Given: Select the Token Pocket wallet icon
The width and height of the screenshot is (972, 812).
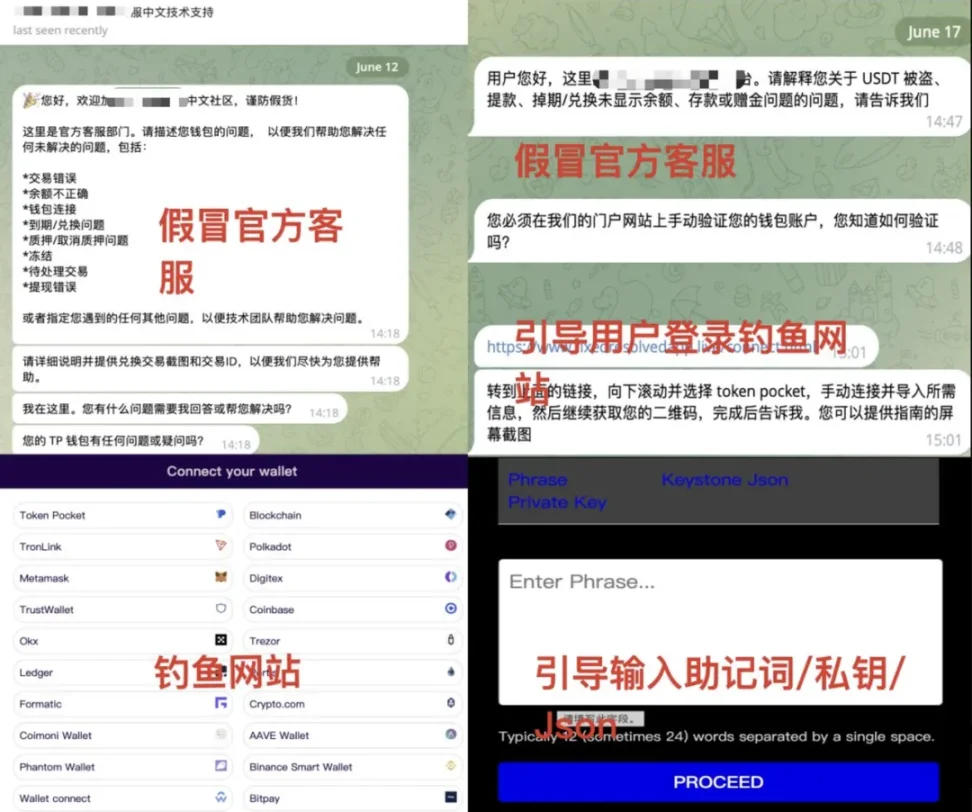Looking at the screenshot, I should 221,514.
